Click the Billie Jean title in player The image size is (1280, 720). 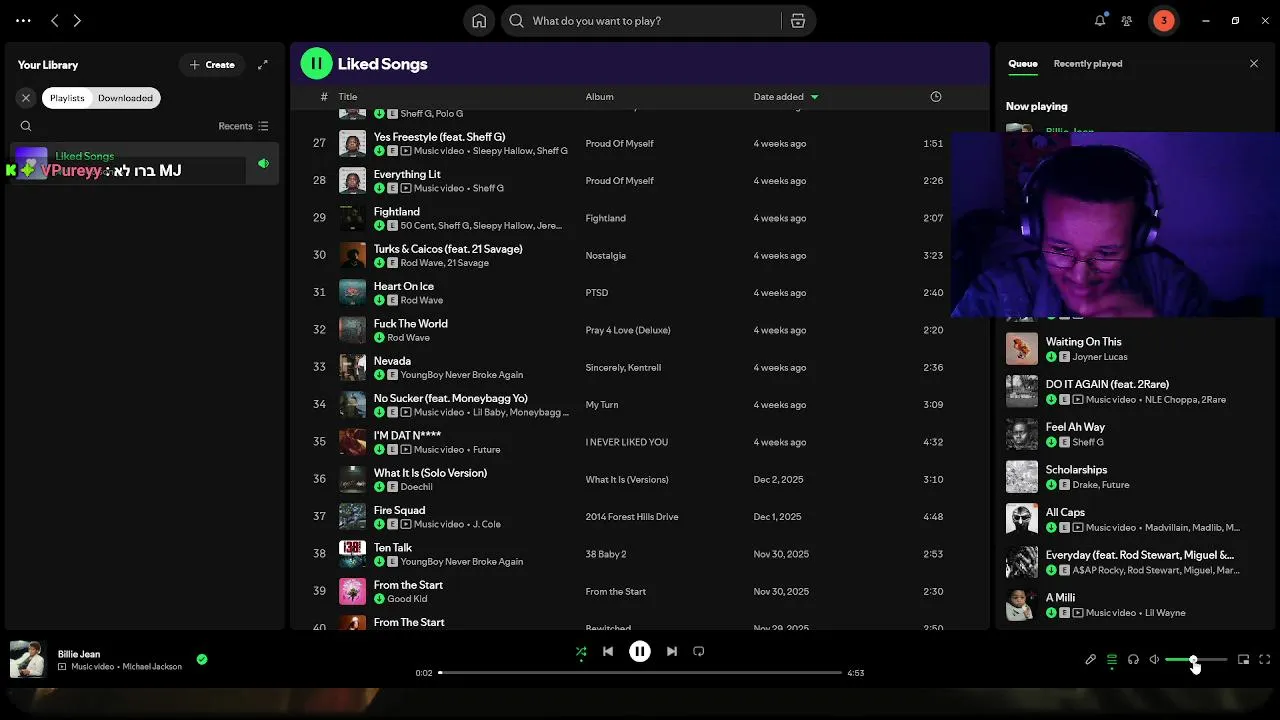click(79, 654)
